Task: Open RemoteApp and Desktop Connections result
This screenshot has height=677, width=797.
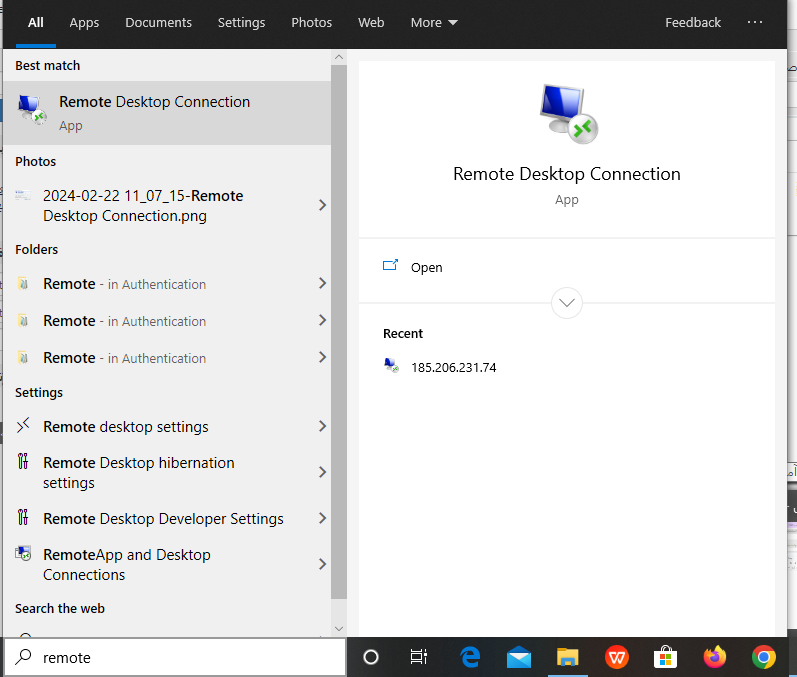Action: click(167, 564)
